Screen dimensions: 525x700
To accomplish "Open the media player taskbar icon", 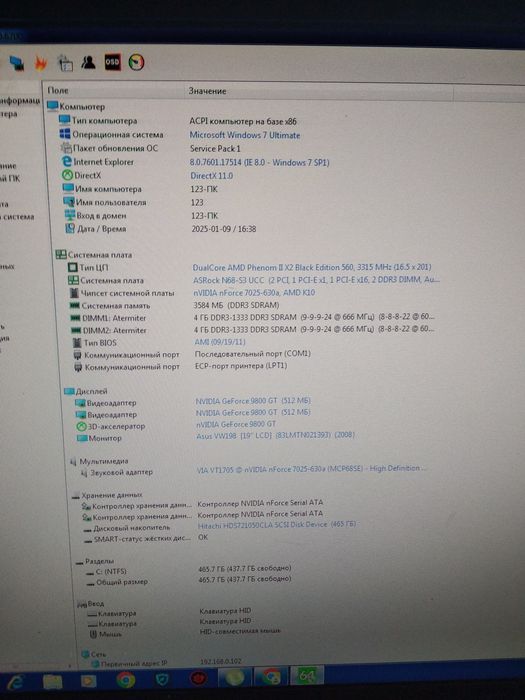I will click(88, 680).
